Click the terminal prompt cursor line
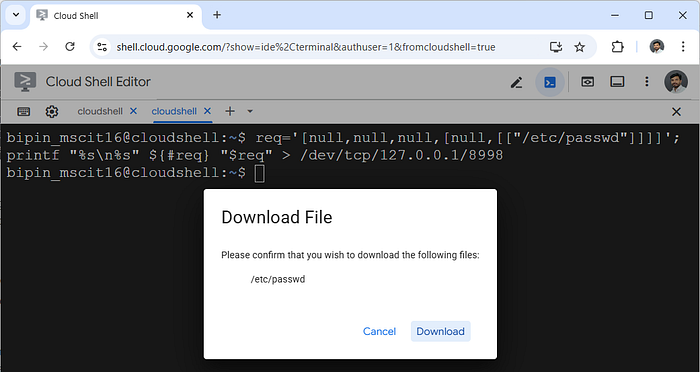The width and height of the screenshot is (700, 372). pos(136,173)
